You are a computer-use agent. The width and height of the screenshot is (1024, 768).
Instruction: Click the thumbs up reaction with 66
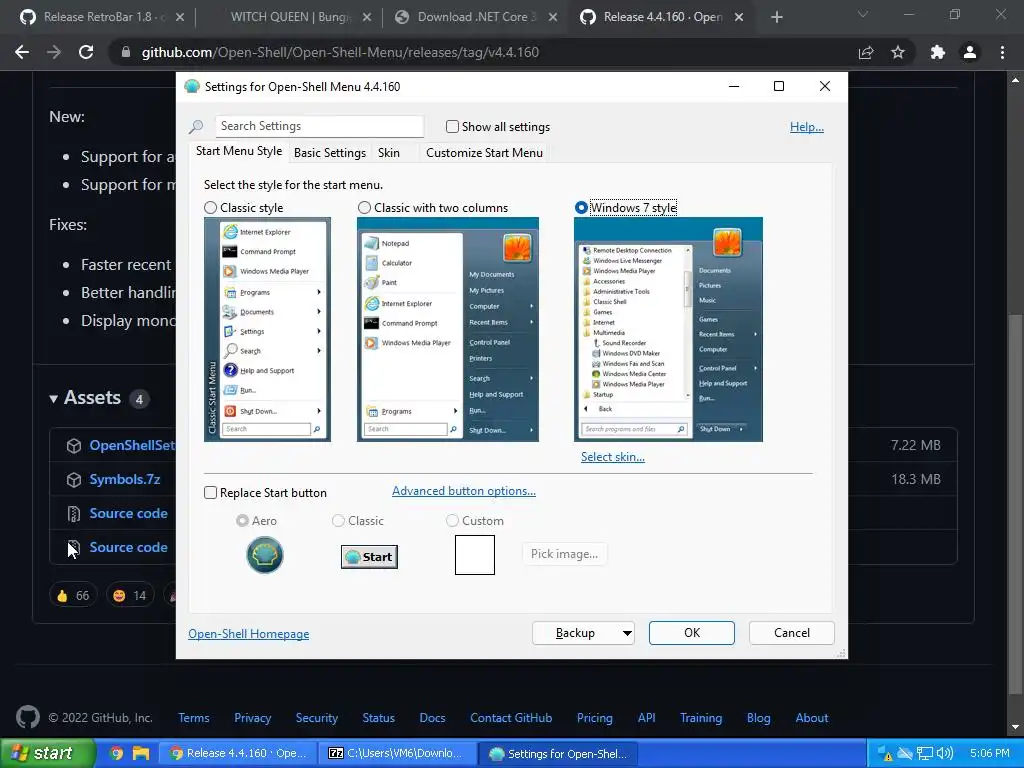tap(73, 595)
